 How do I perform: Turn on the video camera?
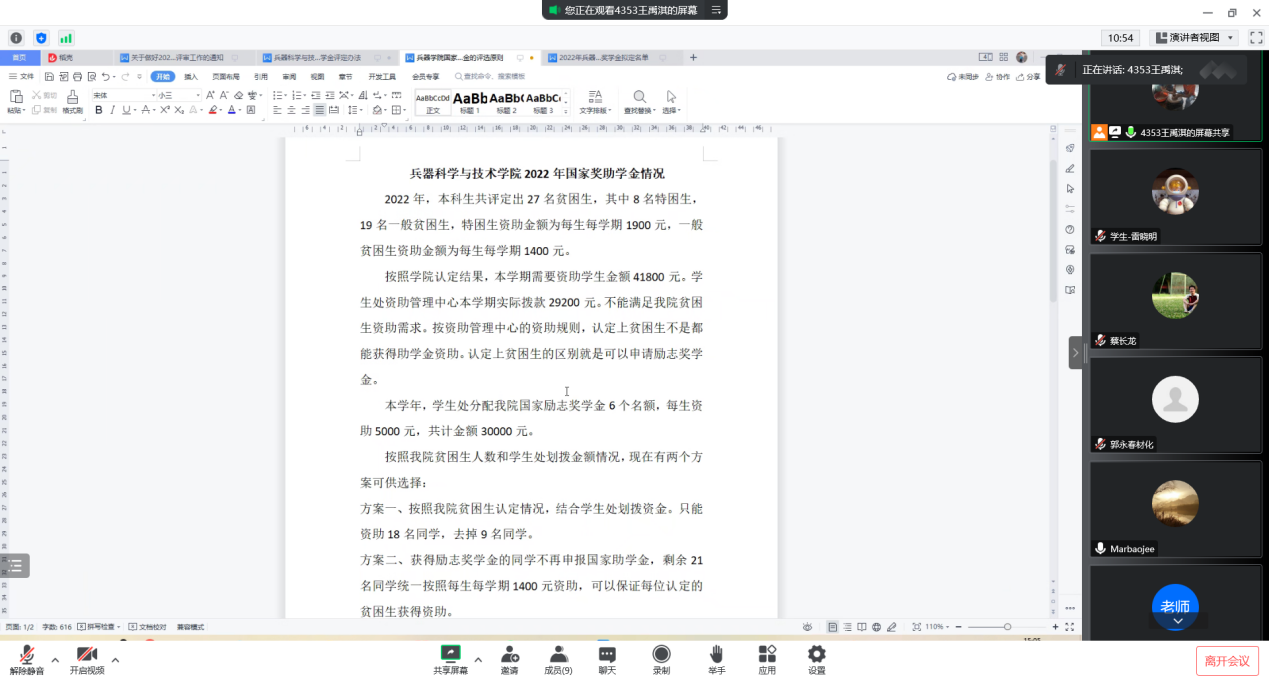pos(87,657)
